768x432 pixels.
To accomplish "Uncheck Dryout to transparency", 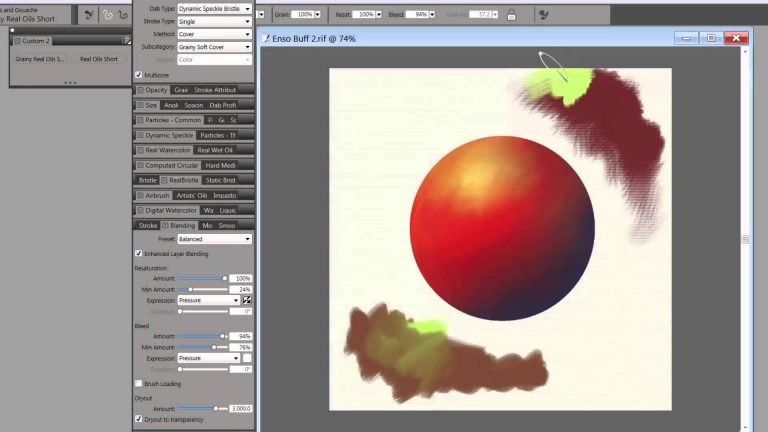I will [x=138, y=420].
